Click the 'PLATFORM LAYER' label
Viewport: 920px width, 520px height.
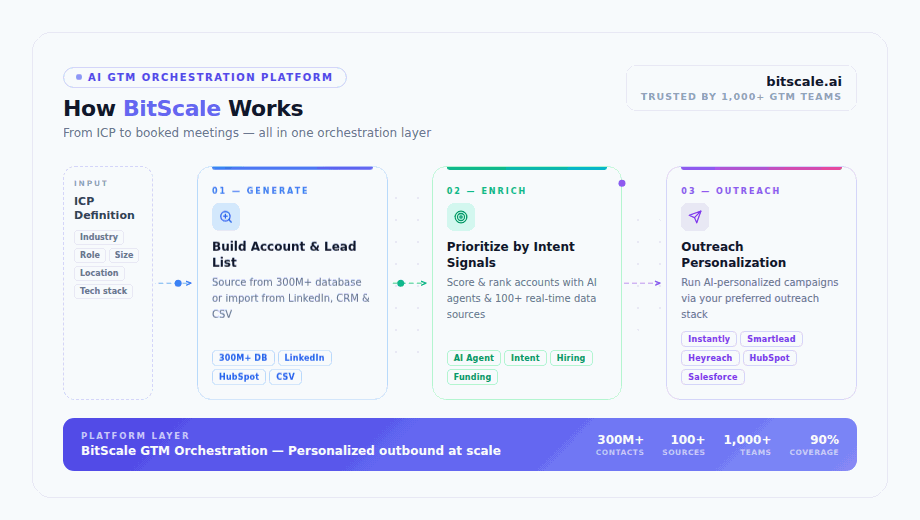click(136, 435)
